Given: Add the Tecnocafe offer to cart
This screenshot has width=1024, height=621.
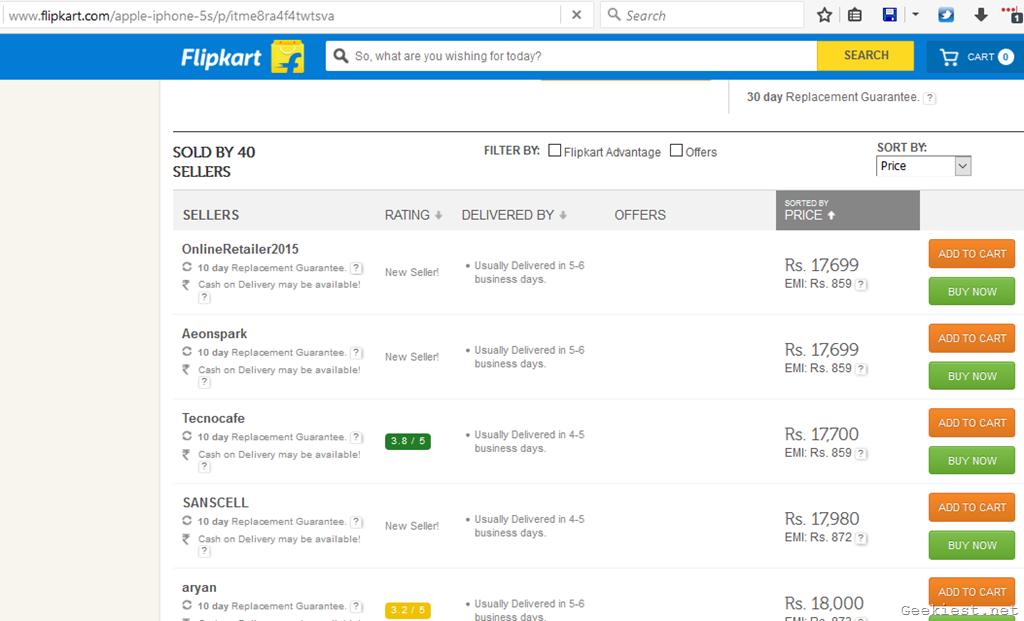Looking at the screenshot, I should pyautogui.click(x=971, y=423).
